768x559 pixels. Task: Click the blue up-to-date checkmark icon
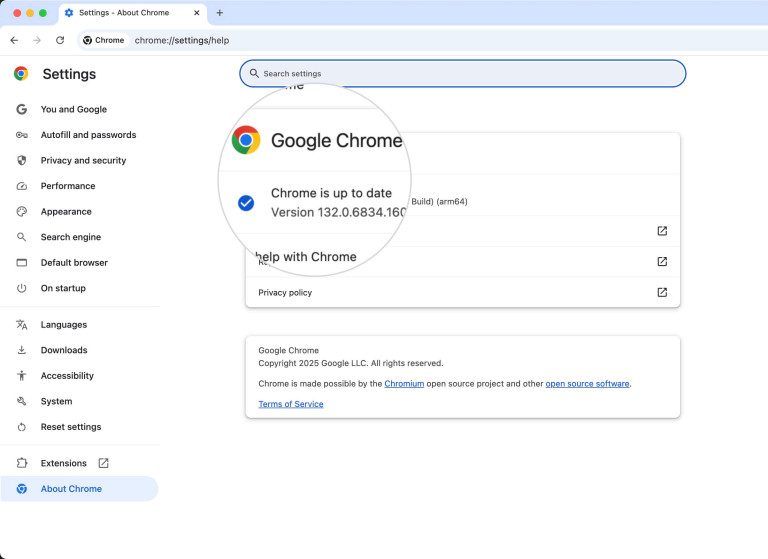click(x=246, y=203)
